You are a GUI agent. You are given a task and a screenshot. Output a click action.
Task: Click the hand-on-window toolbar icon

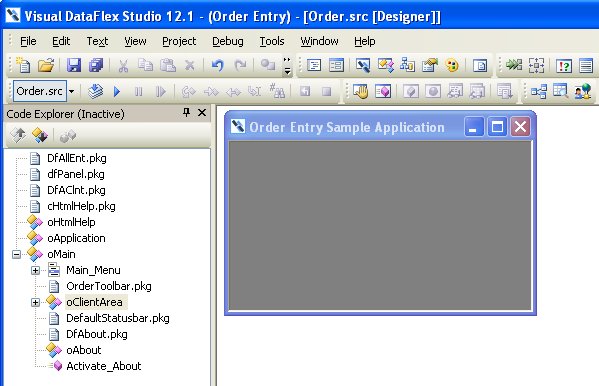[x=360, y=91]
